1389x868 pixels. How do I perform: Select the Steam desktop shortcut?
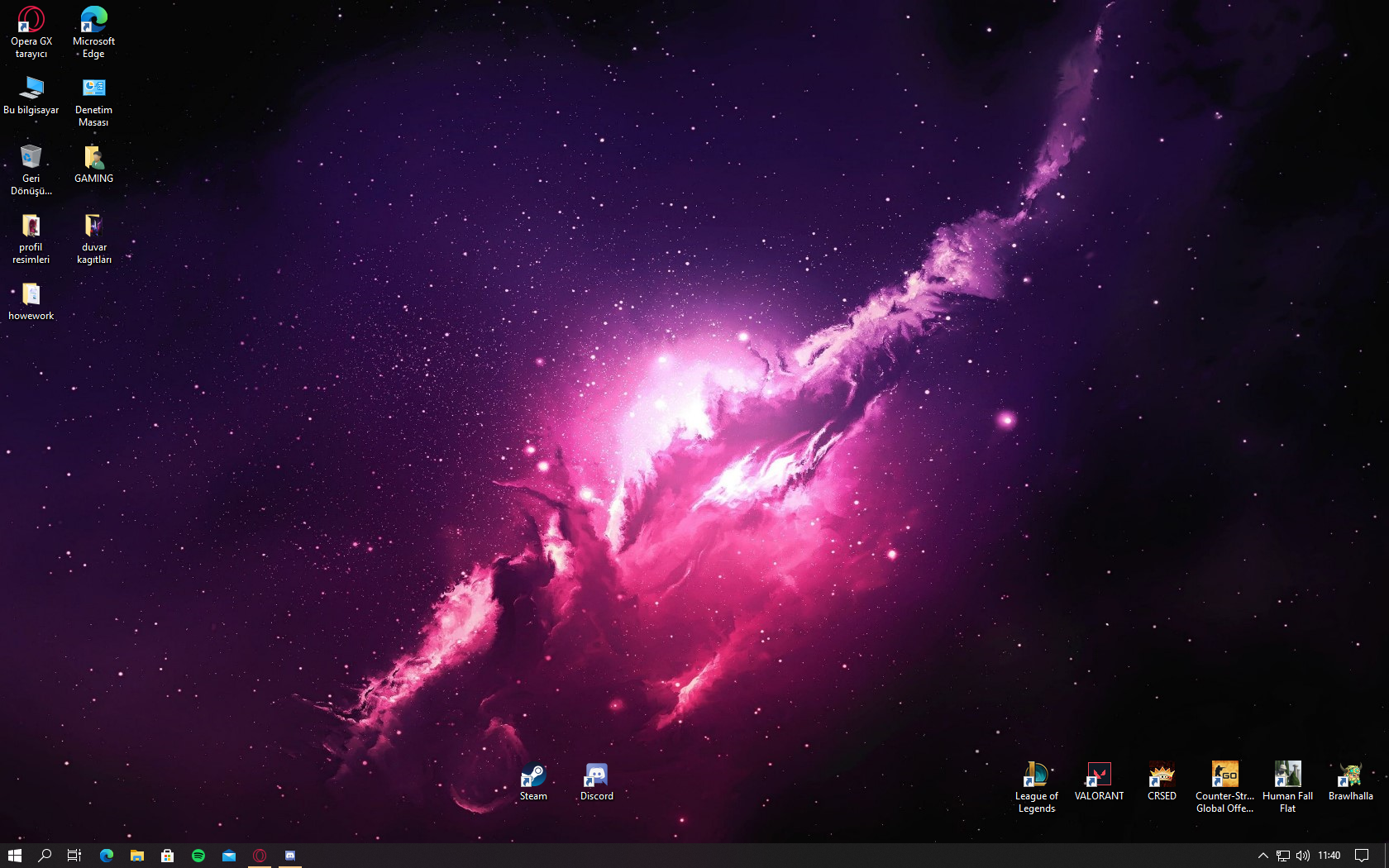point(533,782)
